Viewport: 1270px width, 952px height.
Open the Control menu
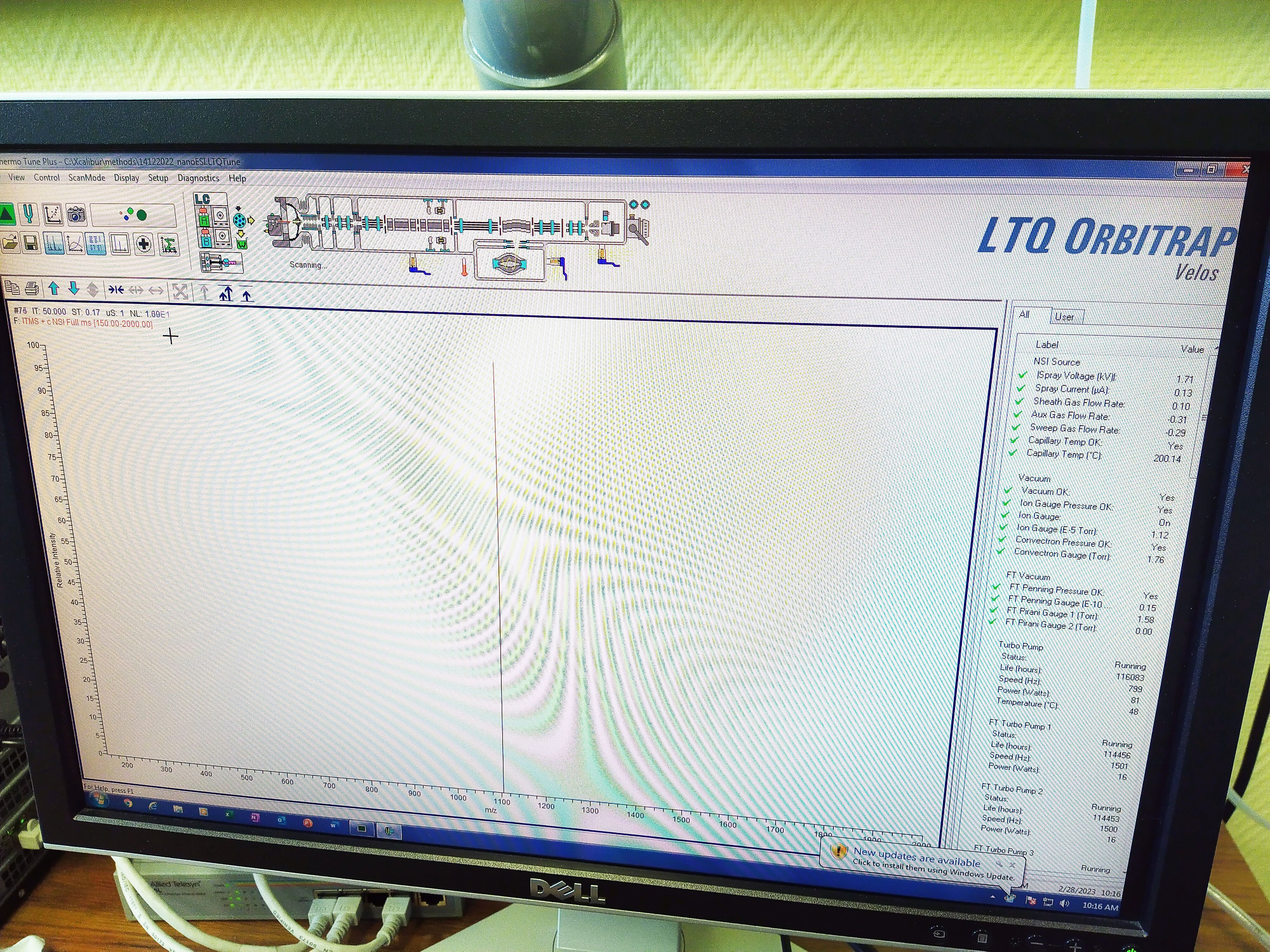click(46, 177)
